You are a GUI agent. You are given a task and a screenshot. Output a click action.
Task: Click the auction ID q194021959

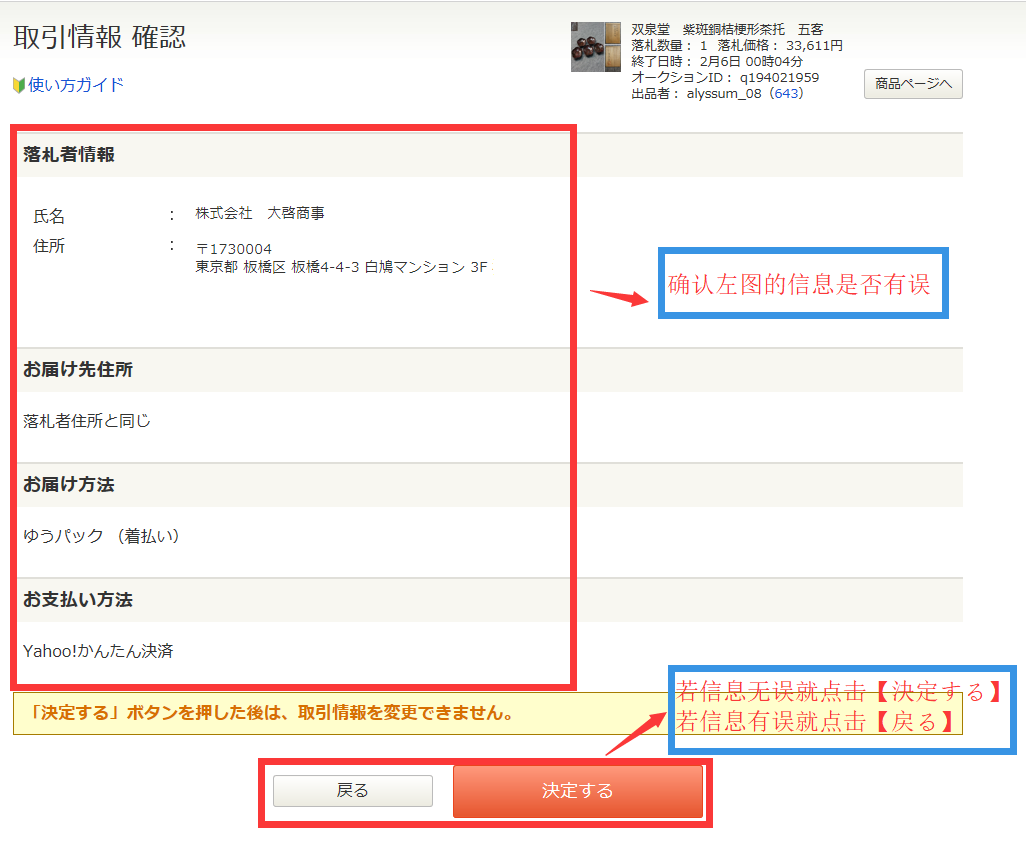click(779, 77)
